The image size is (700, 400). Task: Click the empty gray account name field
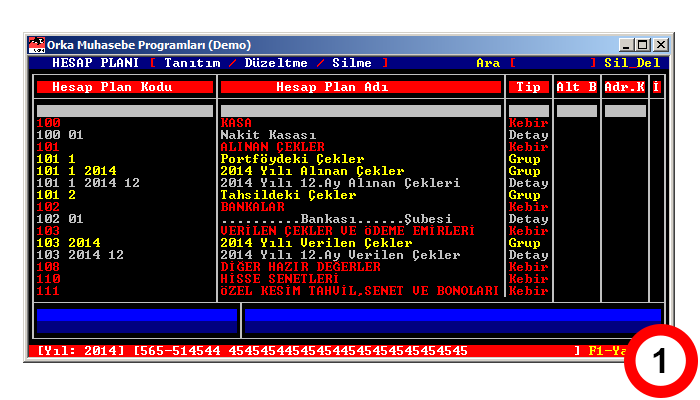coord(361,111)
